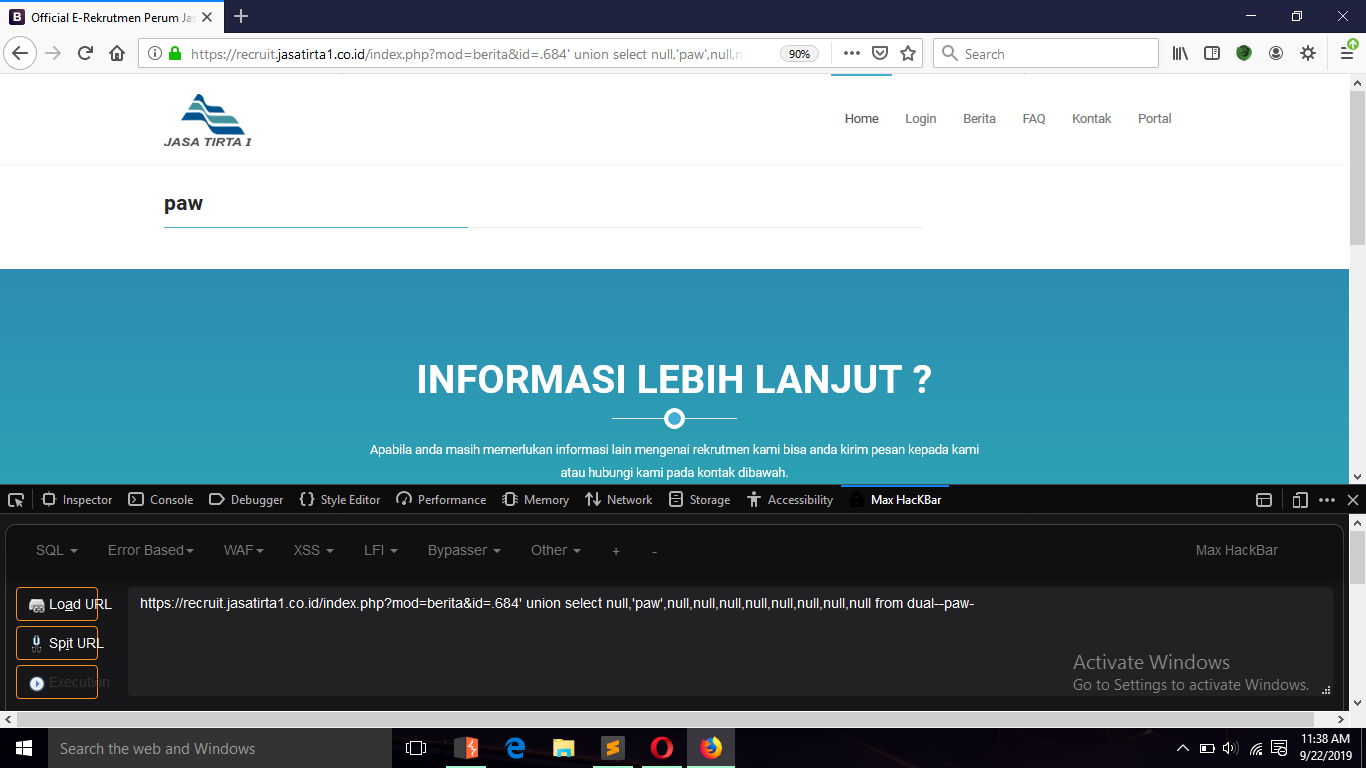Open the volume icon in system tray
The height and width of the screenshot is (768, 1366).
[x=1230, y=748]
